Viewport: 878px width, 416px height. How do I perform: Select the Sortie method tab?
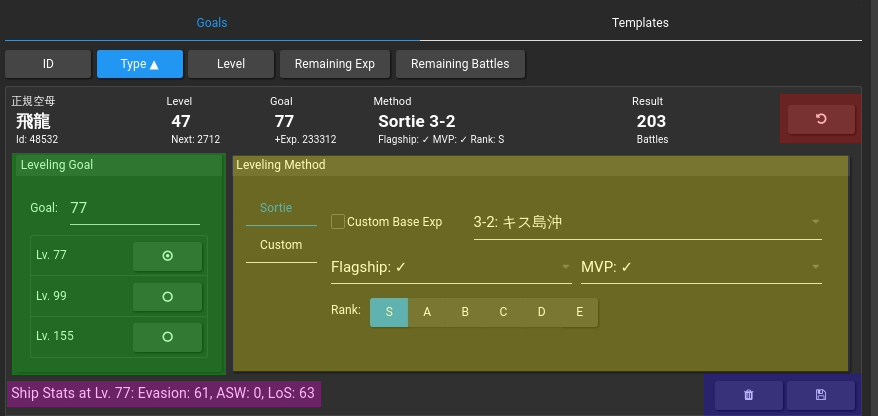281,208
